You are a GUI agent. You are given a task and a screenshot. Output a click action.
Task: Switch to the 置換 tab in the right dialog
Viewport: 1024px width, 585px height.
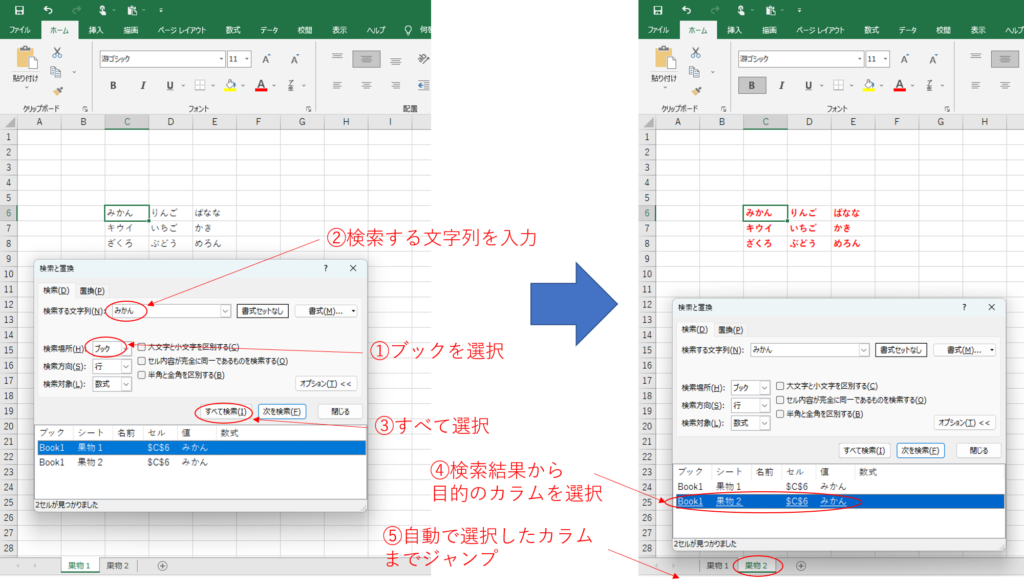[732, 329]
